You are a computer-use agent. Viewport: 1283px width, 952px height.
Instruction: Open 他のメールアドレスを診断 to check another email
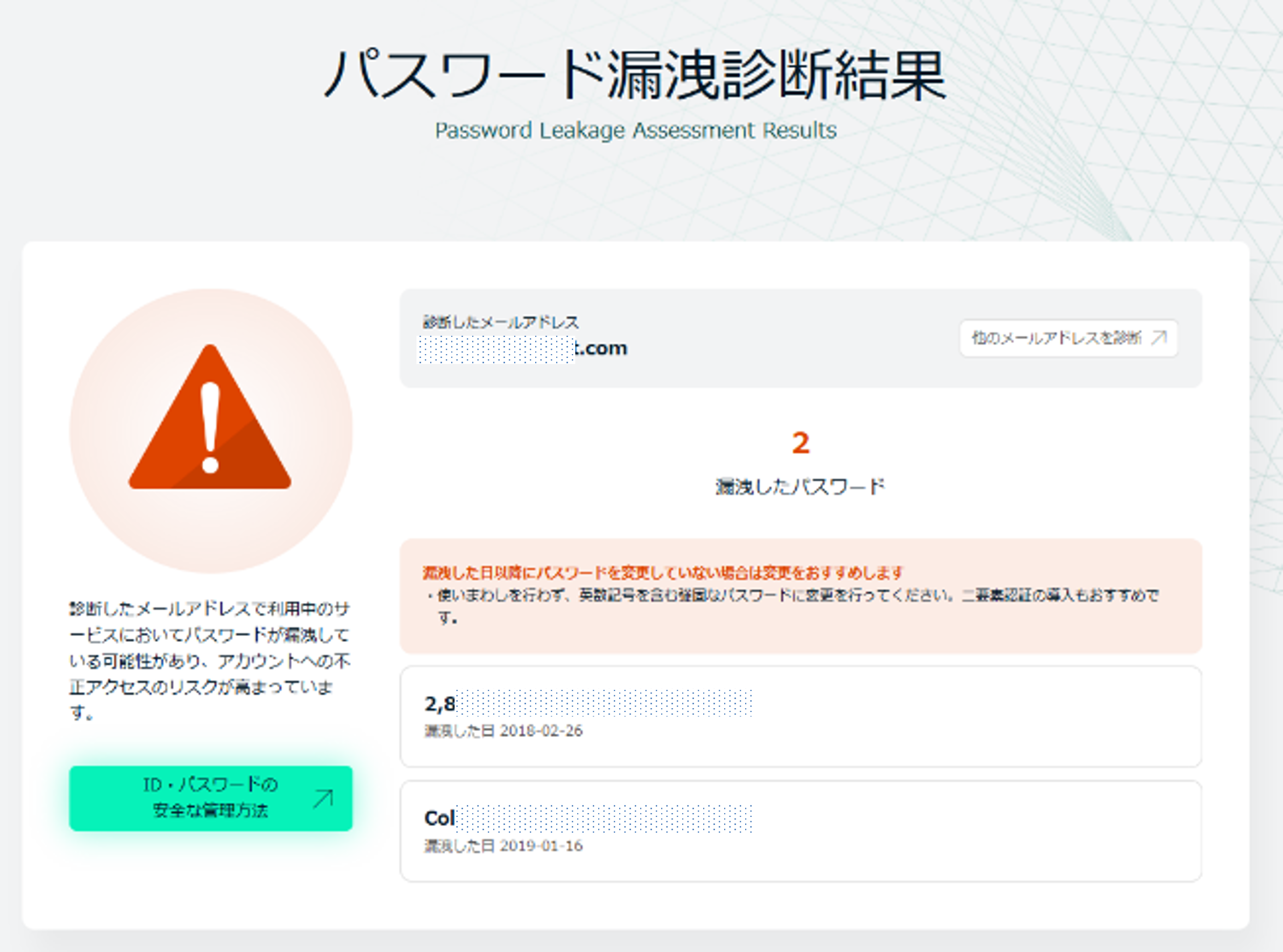(1069, 338)
